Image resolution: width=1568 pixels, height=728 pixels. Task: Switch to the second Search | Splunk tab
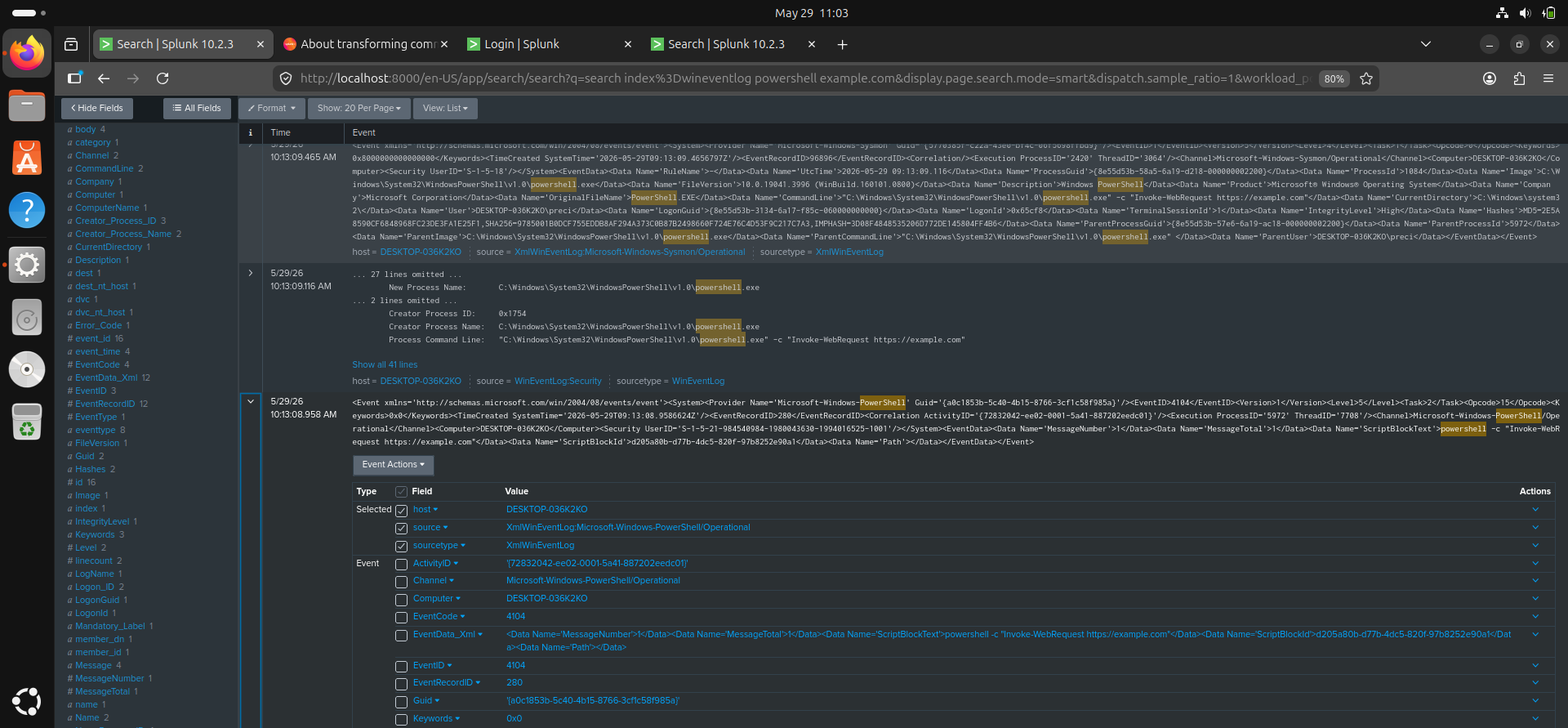733,44
